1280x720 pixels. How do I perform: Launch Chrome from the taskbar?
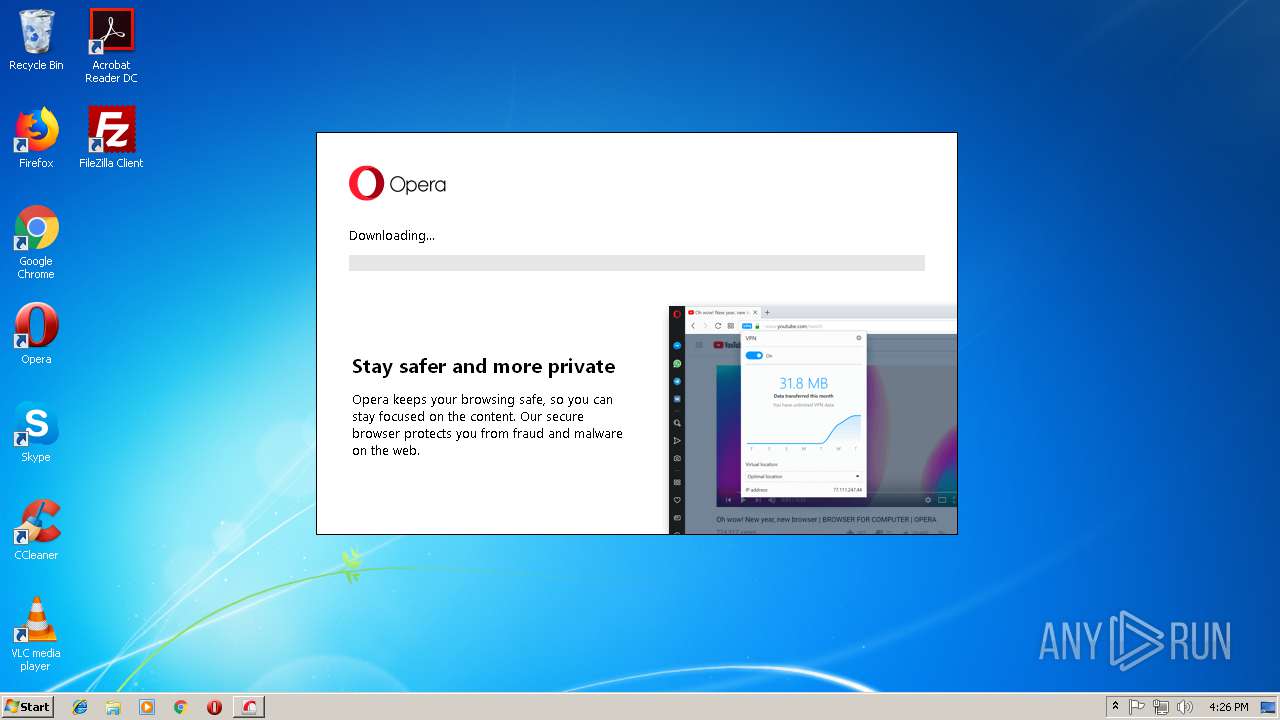pos(181,707)
